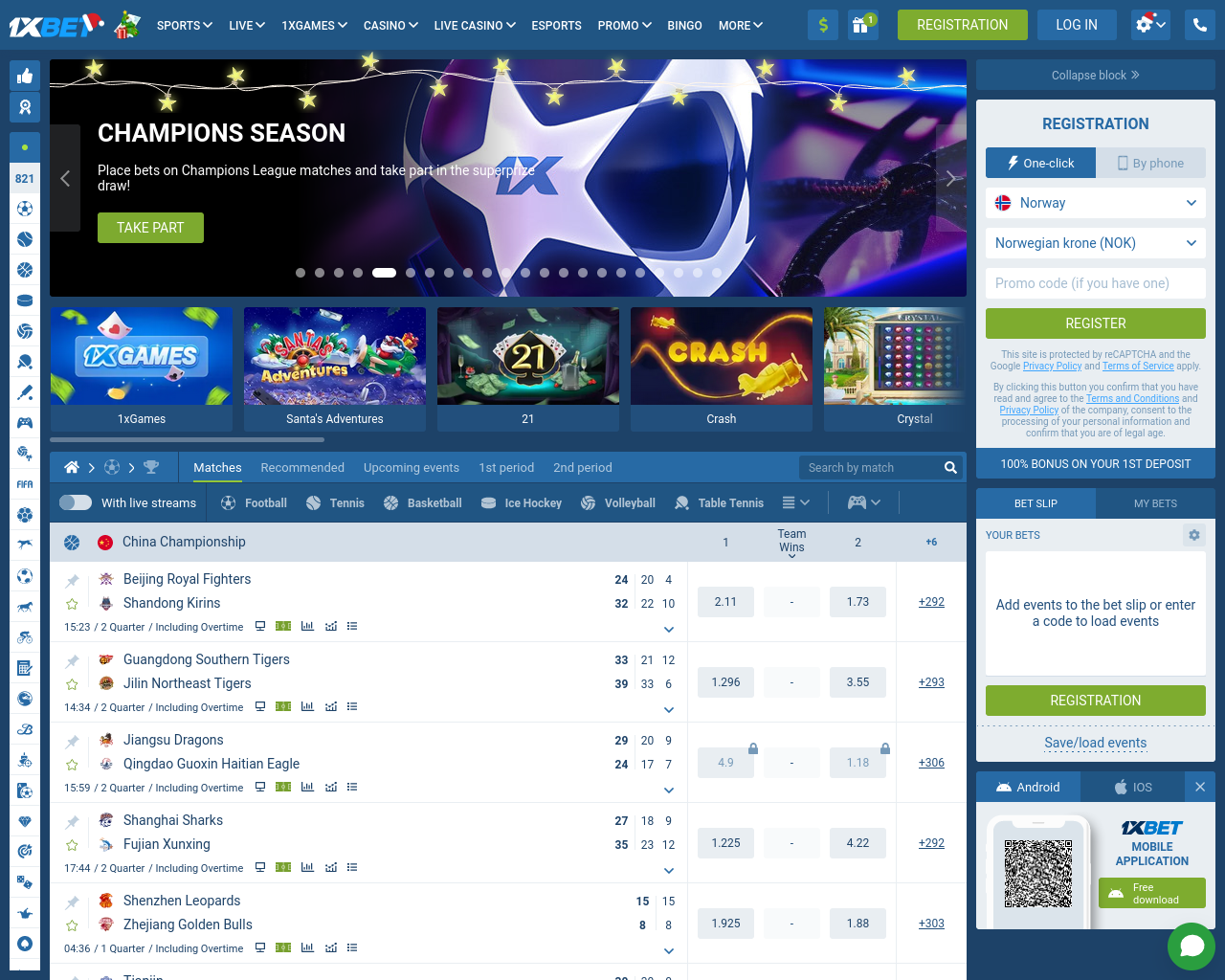Expand the Team Wins market dropdown

pyautogui.click(x=791, y=543)
